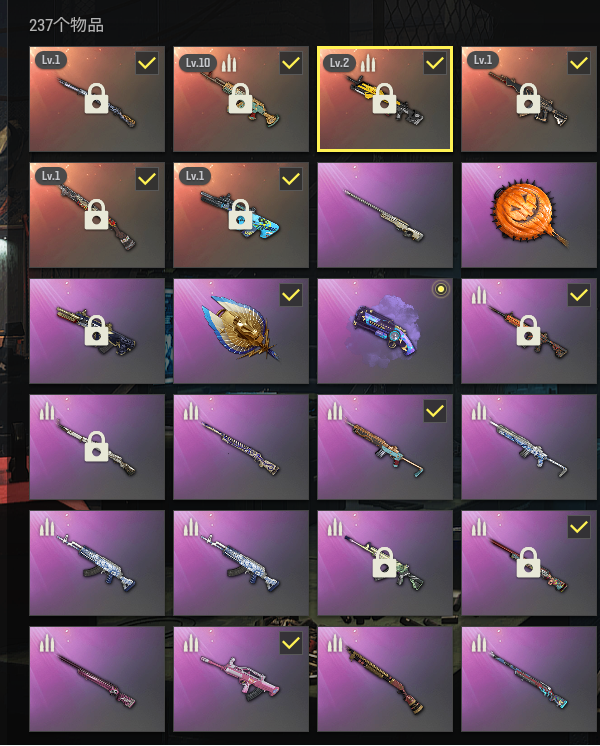Toggle checkmark on the pink rifle tile
600x746 pixels.
coord(291,643)
